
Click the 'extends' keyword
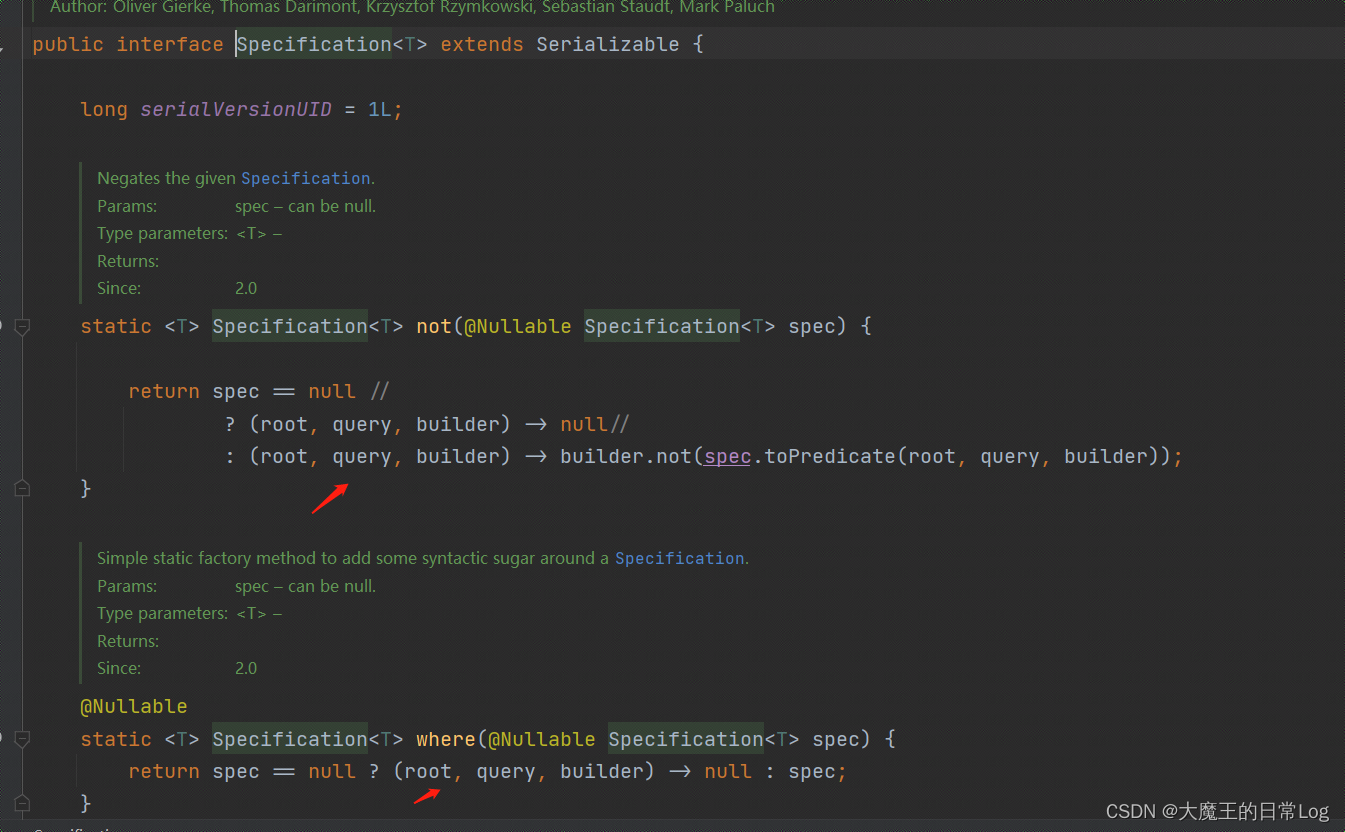482,44
